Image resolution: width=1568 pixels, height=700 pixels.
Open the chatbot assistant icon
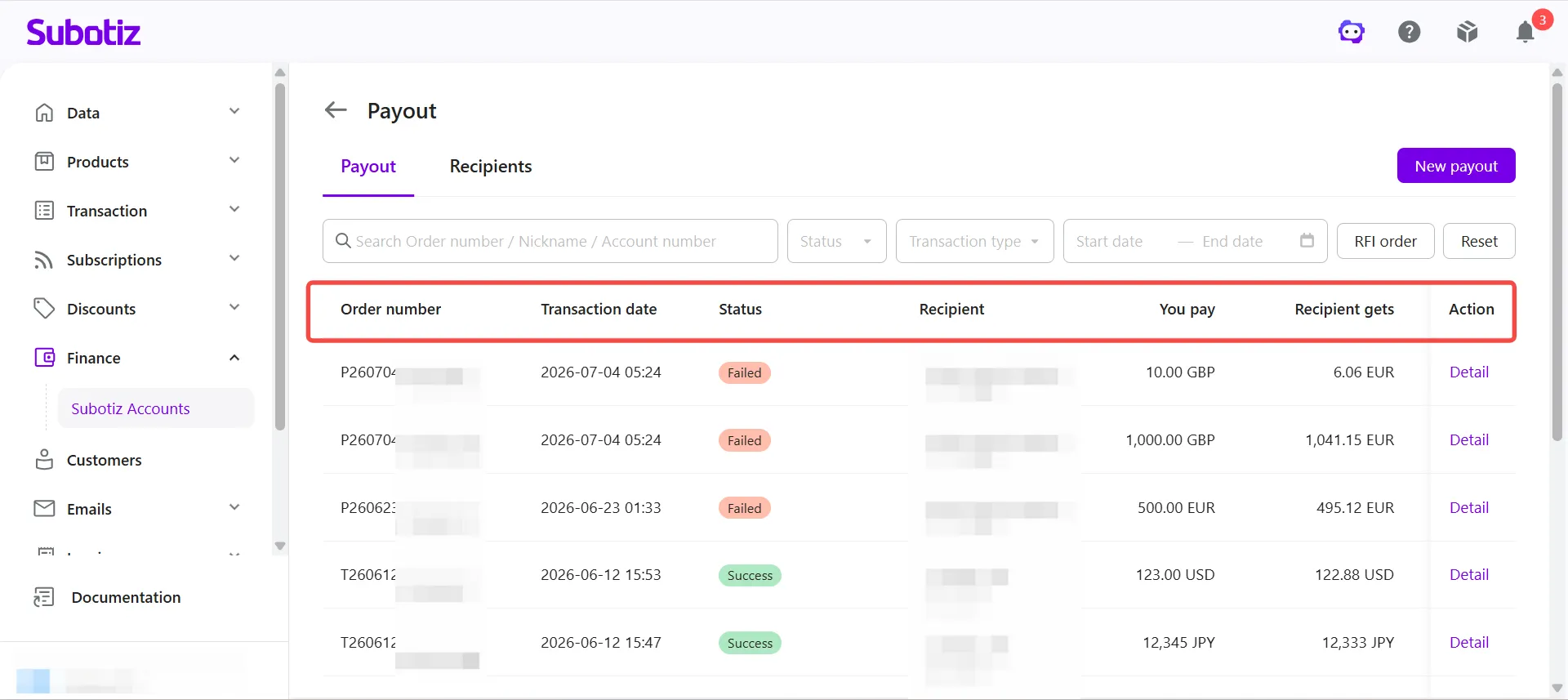pyautogui.click(x=1352, y=32)
